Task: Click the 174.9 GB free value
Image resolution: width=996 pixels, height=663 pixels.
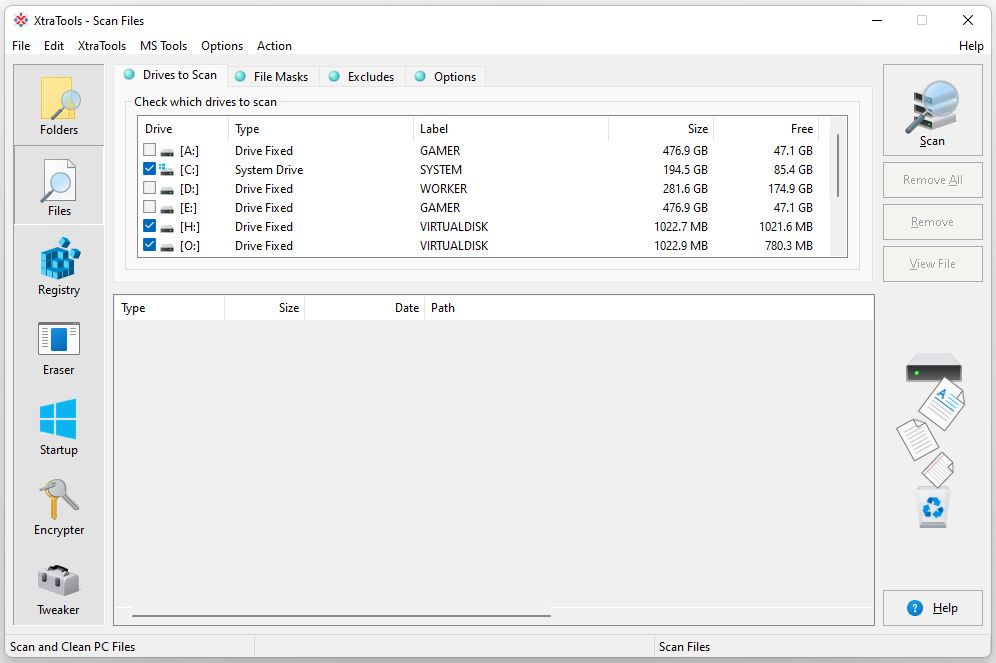Action: (790, 189)
